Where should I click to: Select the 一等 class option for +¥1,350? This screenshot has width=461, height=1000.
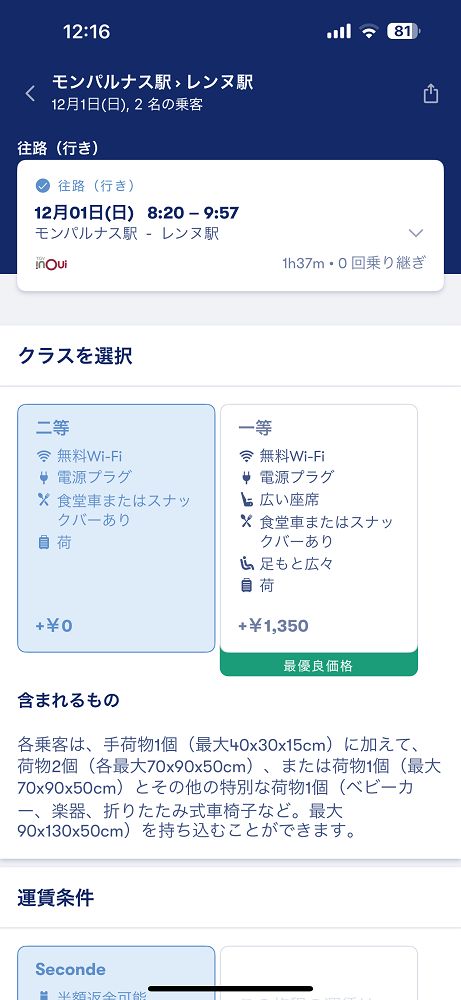(x=319, y=528)
